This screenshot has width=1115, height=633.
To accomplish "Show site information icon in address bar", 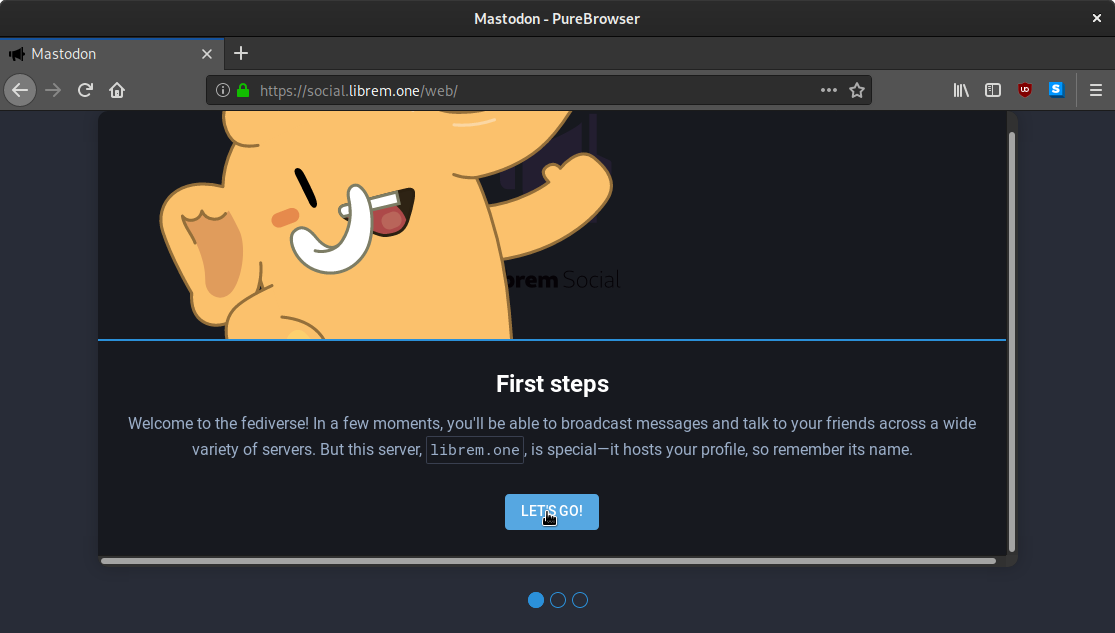I will click(223, 90).
